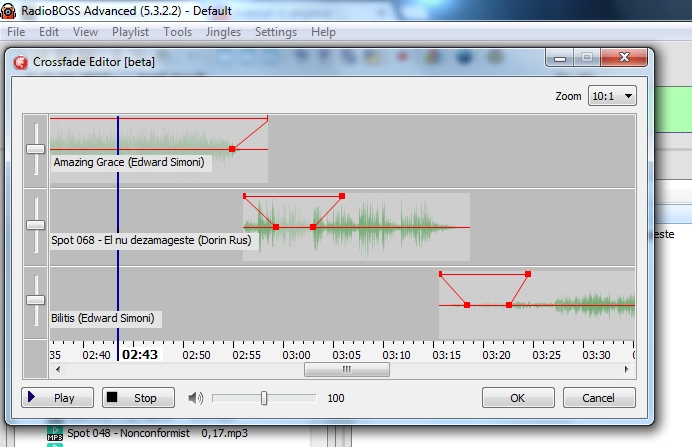This screenshot has height=447, width=692.
Task: Click the Cancel button
Action: pos(599,398)
